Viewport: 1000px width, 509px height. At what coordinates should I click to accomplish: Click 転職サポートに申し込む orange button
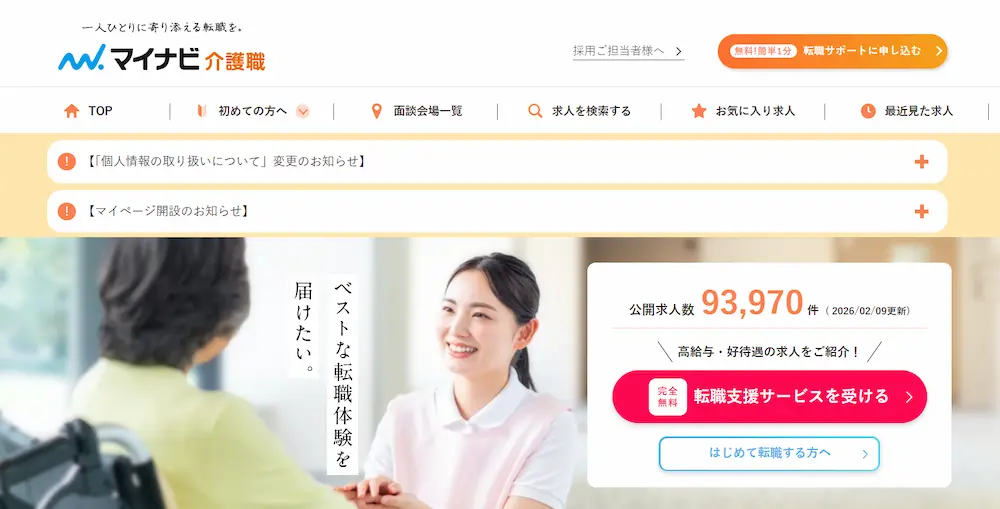click(x=832, y=51)
